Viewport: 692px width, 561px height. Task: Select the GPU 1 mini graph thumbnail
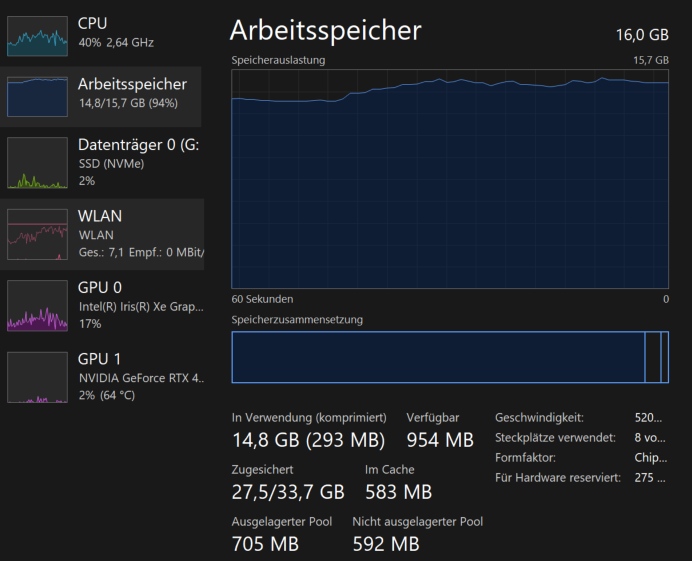tap(37, 377)
